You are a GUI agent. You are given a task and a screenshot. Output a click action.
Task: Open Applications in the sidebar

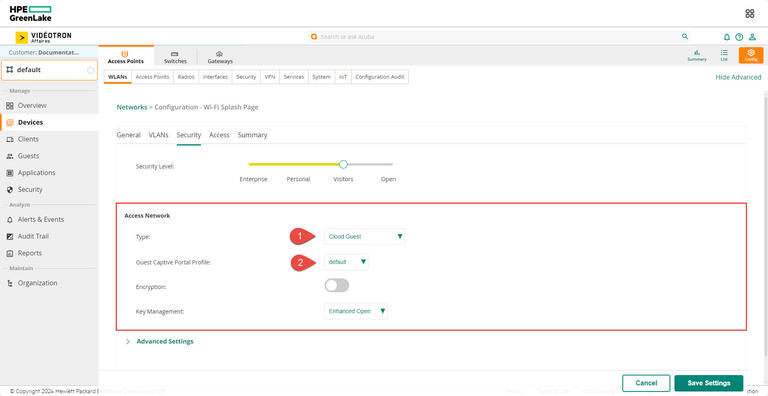36,173
